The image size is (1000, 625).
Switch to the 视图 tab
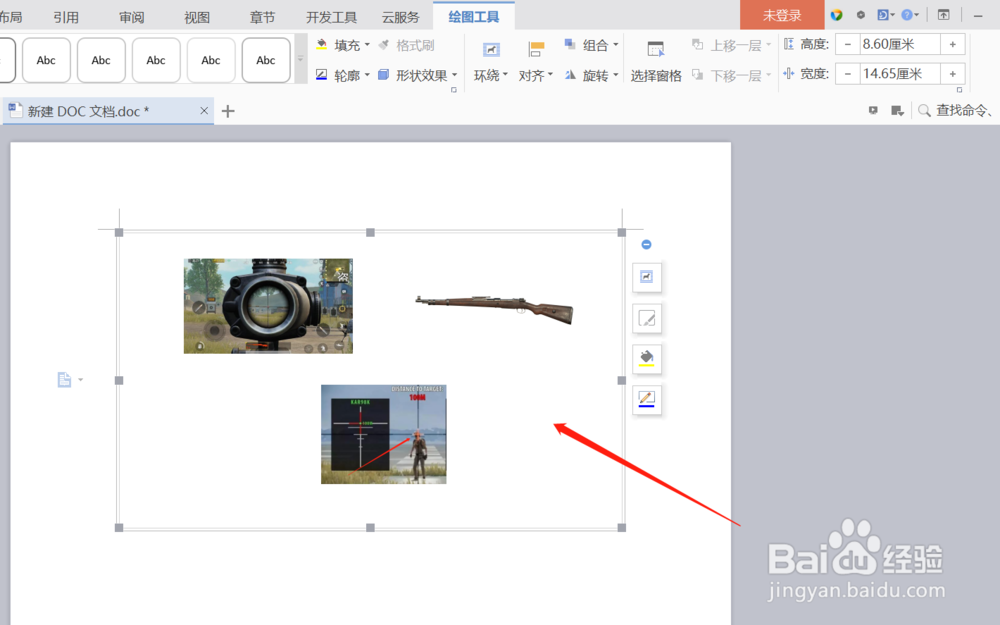pyautogui.click(x=197, y=17)
